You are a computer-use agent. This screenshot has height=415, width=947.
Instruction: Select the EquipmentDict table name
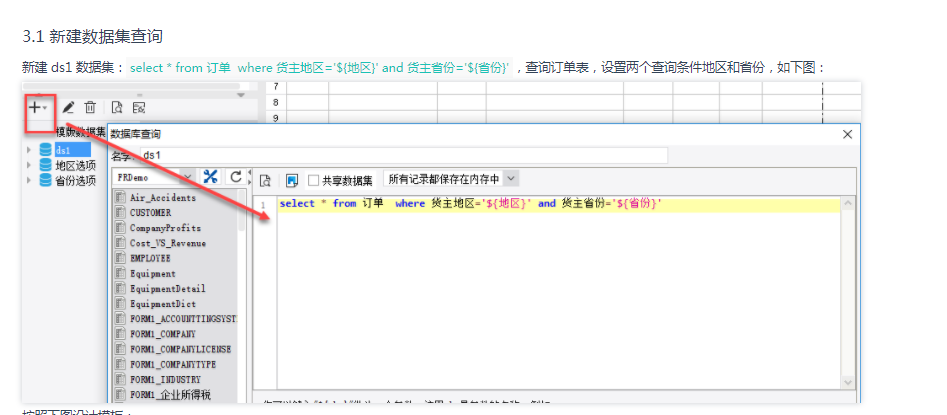pos(163,304)
